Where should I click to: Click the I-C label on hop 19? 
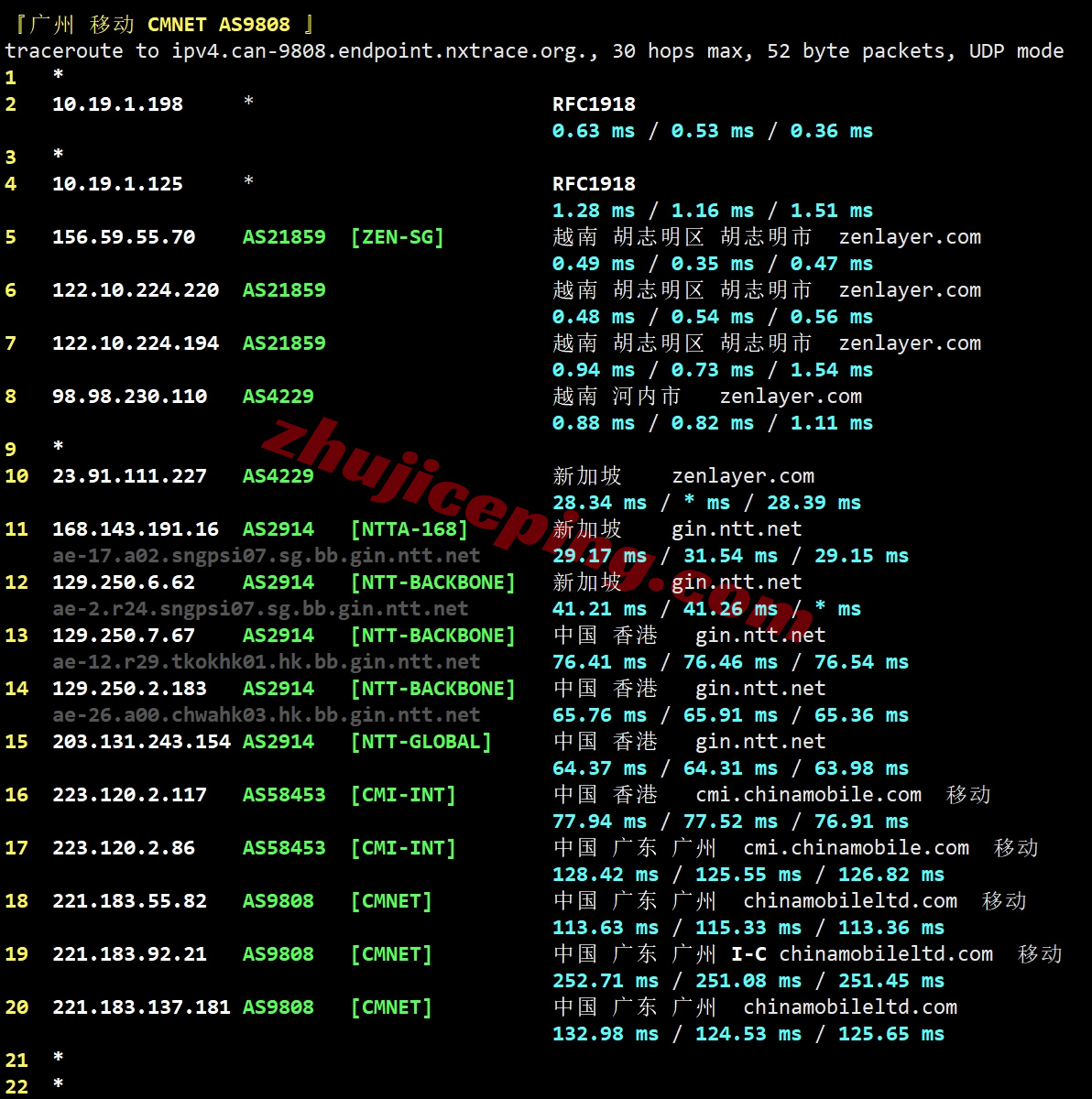coord(749,954)
